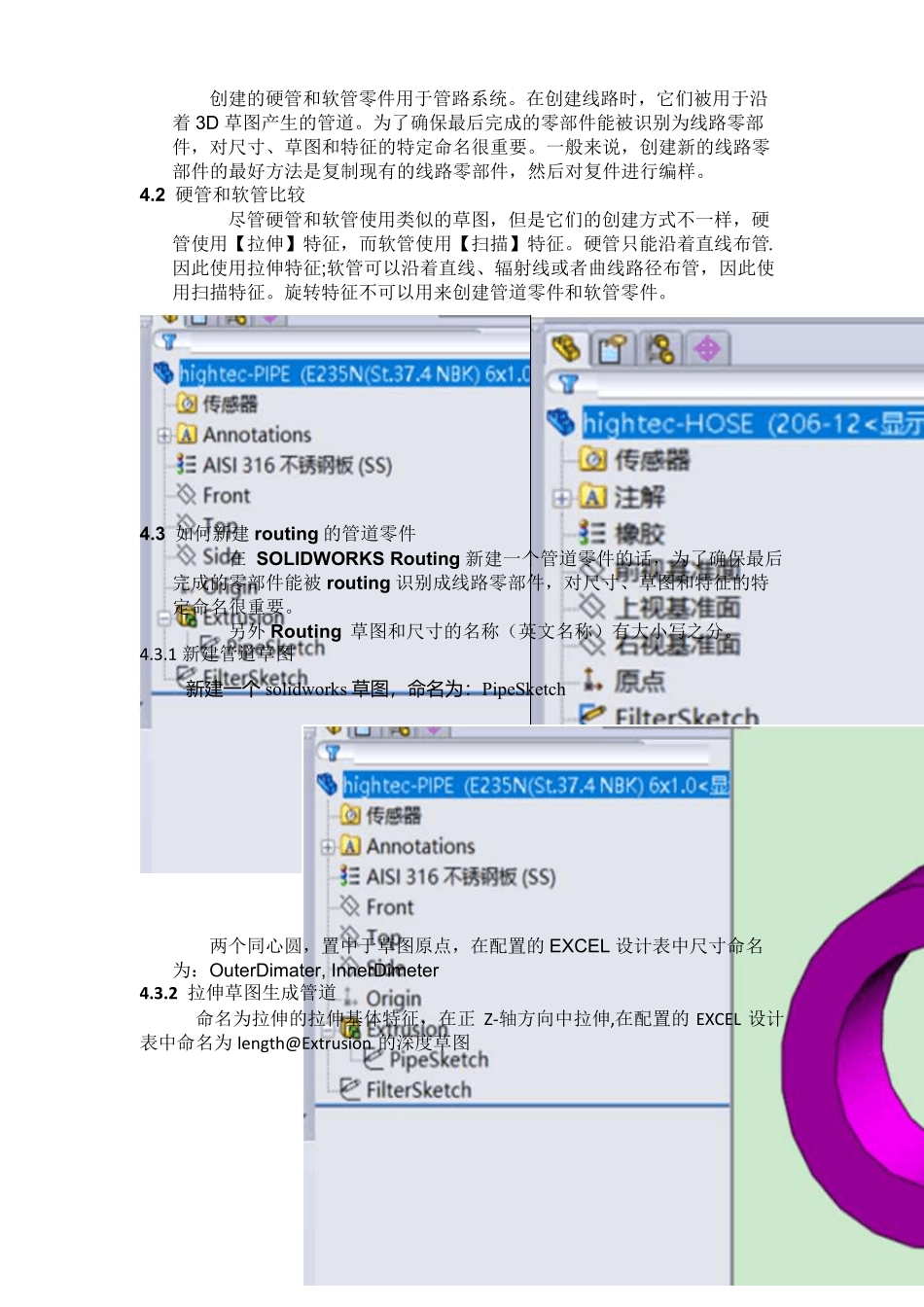Click FilterSketch sketch icon in lower tree

tap(351, 1090)
